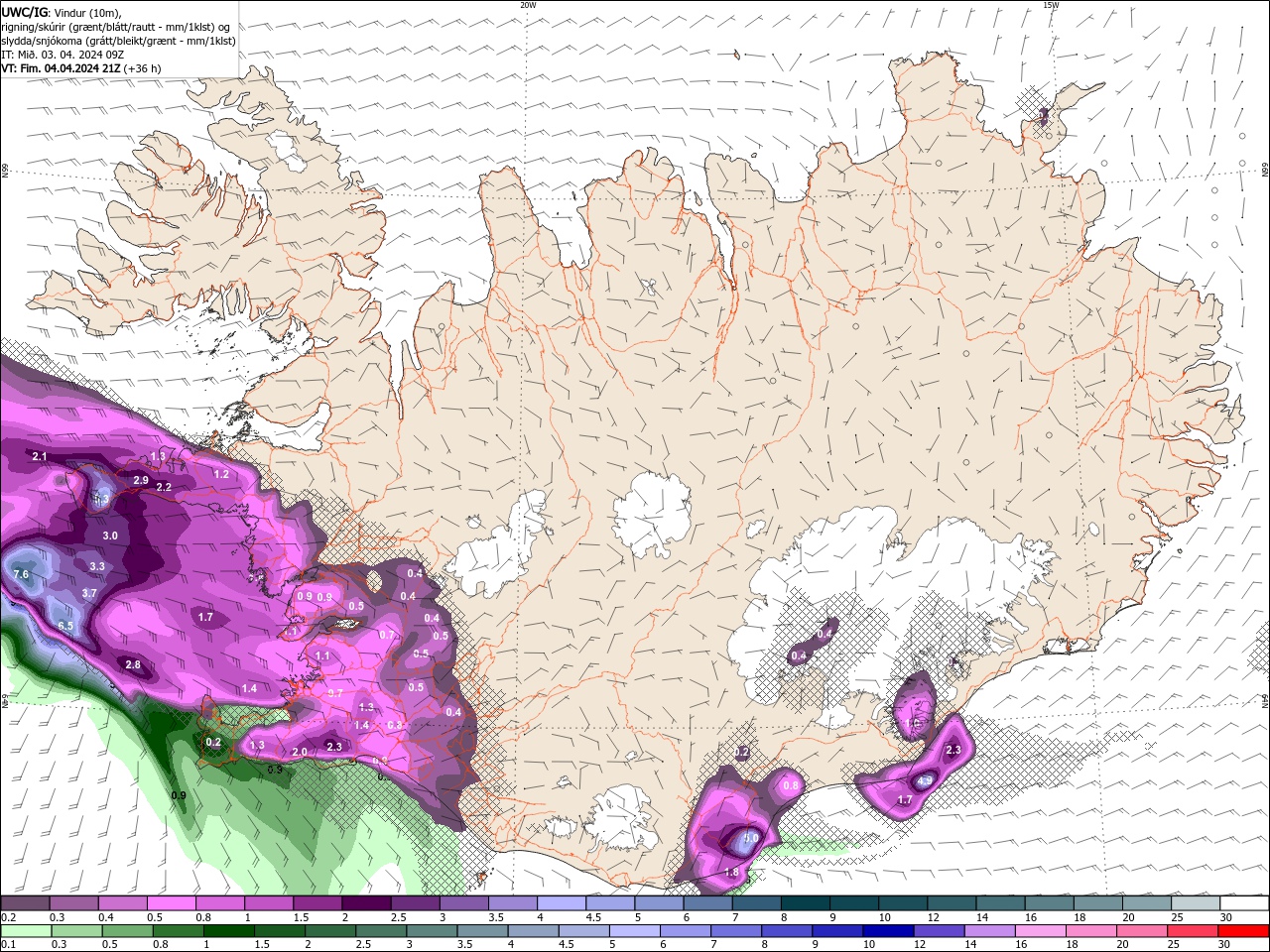Screen dimensions: 1270x952
Task: Click the rigning/skúrir legend description line
Action: click(x=115, y=26)
